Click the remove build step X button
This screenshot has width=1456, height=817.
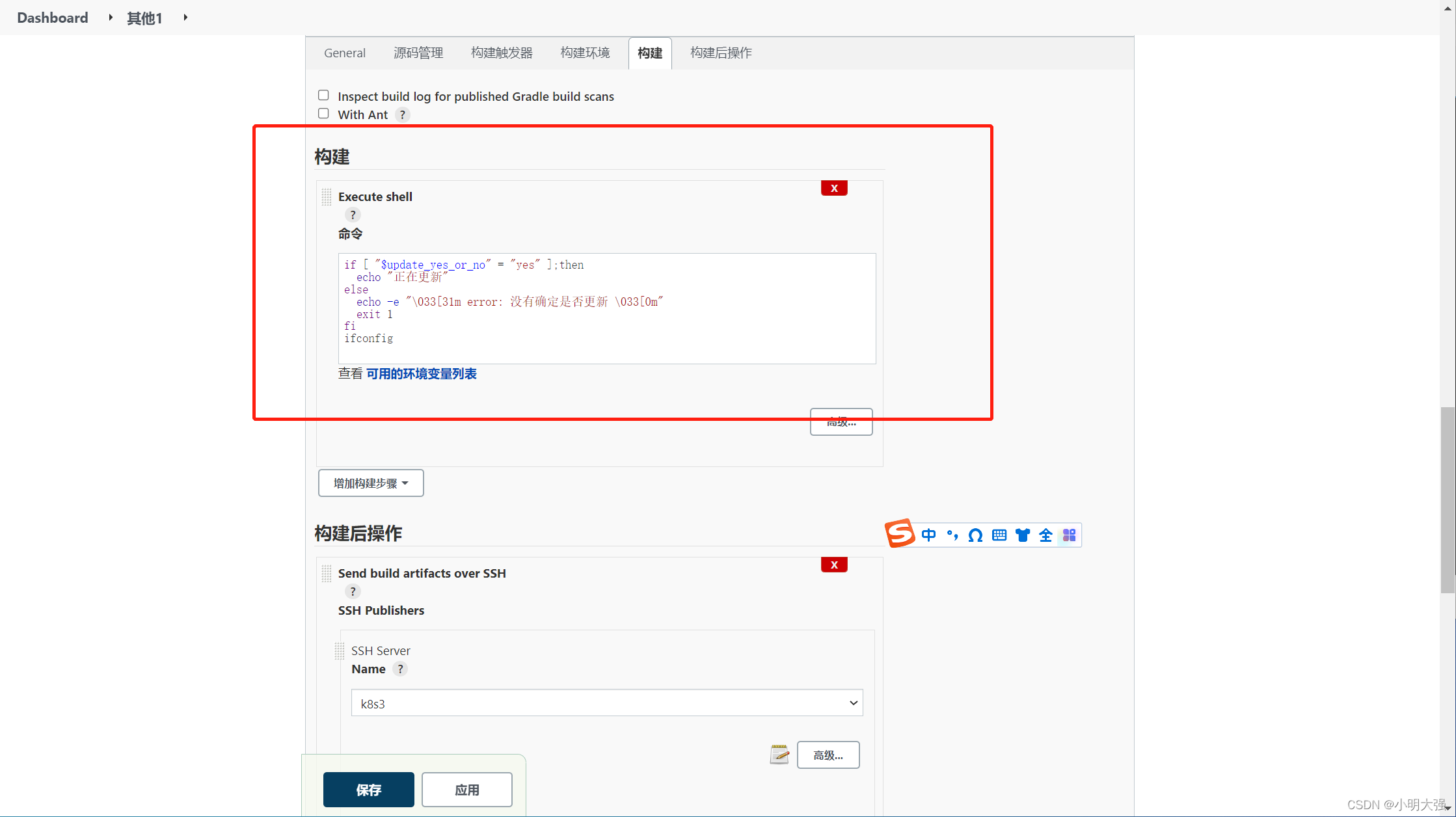coord(834,188)
